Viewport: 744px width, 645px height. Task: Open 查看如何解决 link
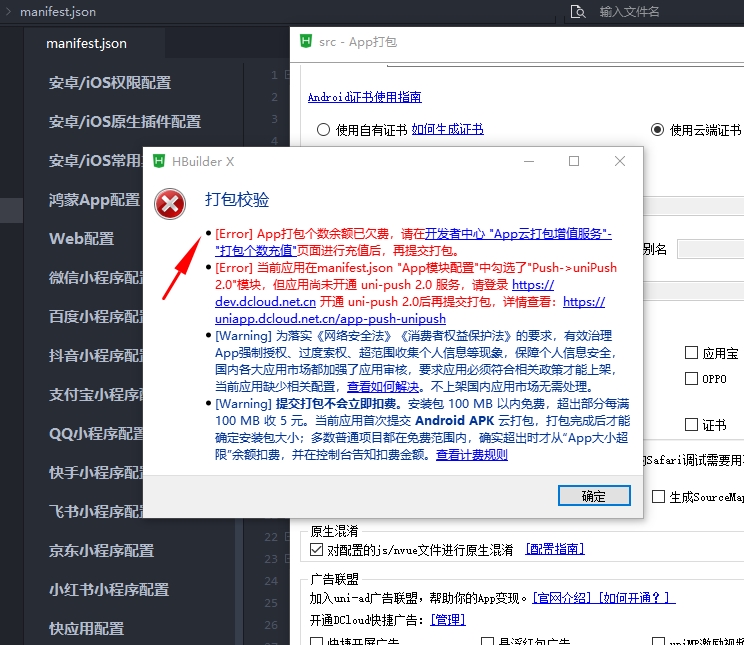pos(383,386)
